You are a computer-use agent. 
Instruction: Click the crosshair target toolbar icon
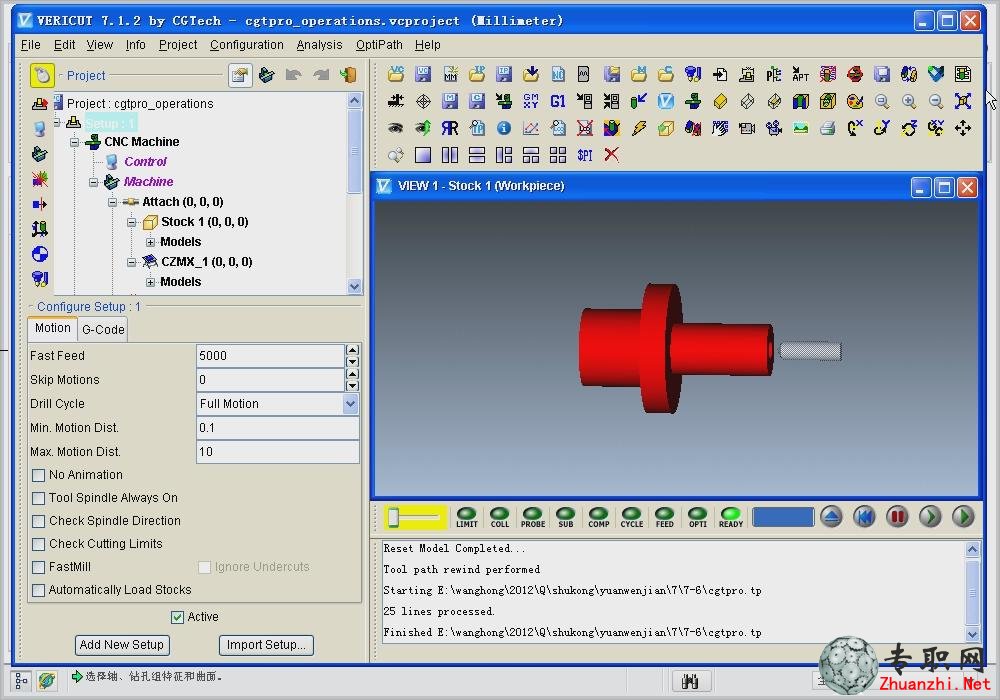(x=422, y=101)
